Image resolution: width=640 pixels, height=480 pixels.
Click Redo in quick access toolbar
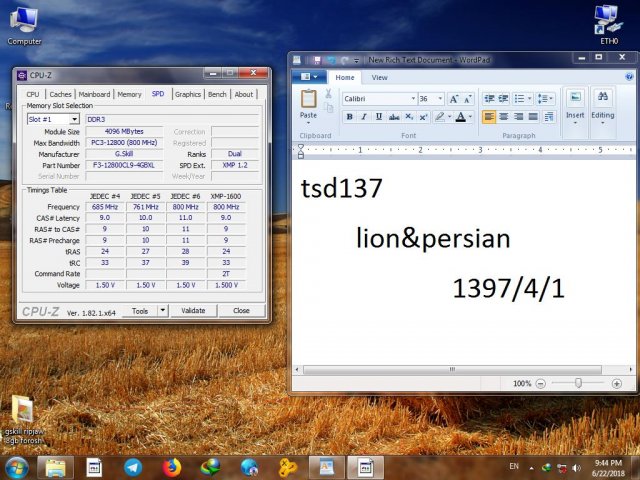pyautogui.click(x=345, y=60)
